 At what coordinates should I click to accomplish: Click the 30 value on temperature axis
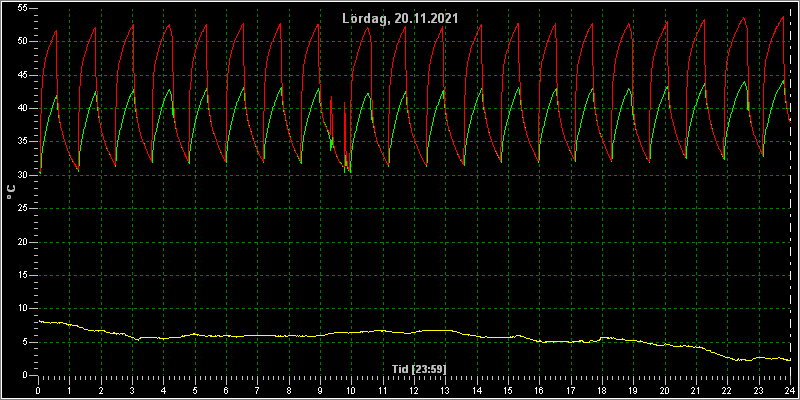click(21, 175)
